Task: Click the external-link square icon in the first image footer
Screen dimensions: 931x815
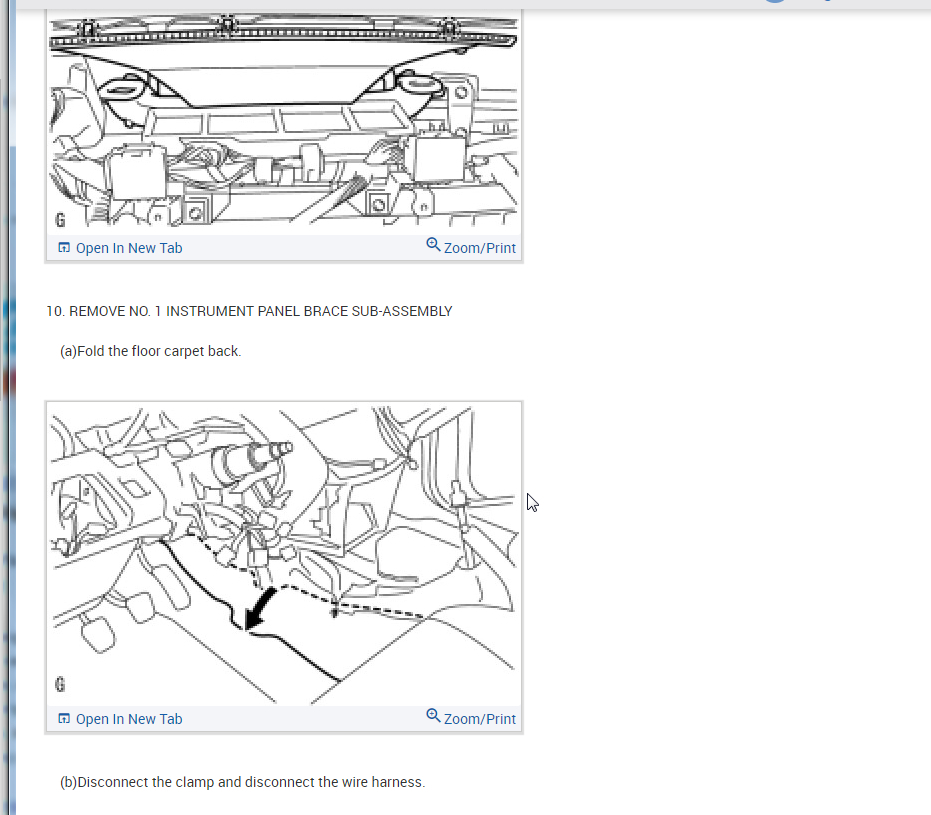Action: click(63, 246)
